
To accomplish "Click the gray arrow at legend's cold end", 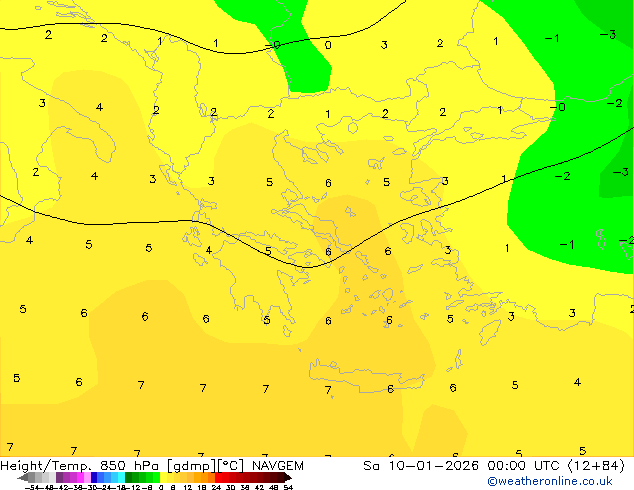I will click(23, 477).
